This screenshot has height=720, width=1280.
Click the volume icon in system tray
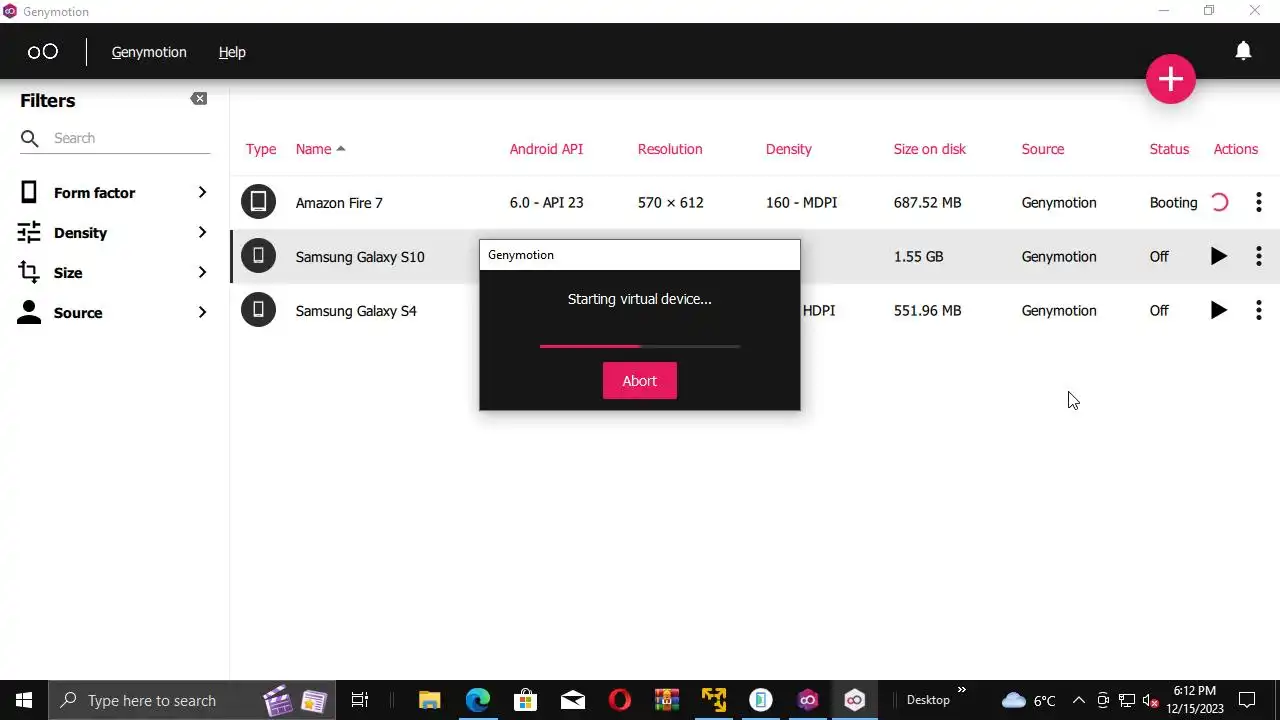pos(1150,700)
